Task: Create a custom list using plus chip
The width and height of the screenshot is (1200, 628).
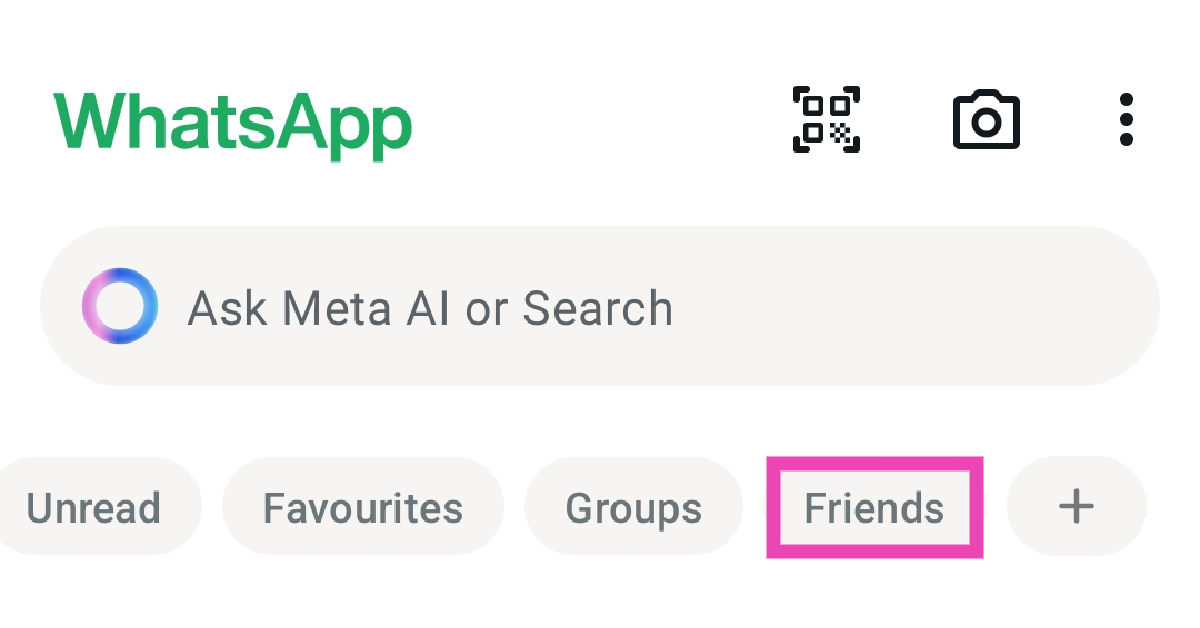Action: [1076, 507]
